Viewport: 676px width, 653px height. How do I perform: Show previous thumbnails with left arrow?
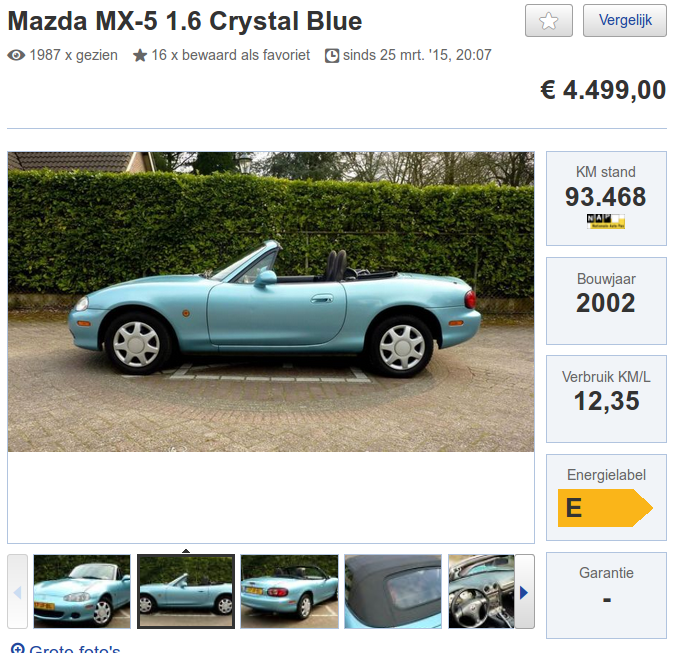point(17,592)
